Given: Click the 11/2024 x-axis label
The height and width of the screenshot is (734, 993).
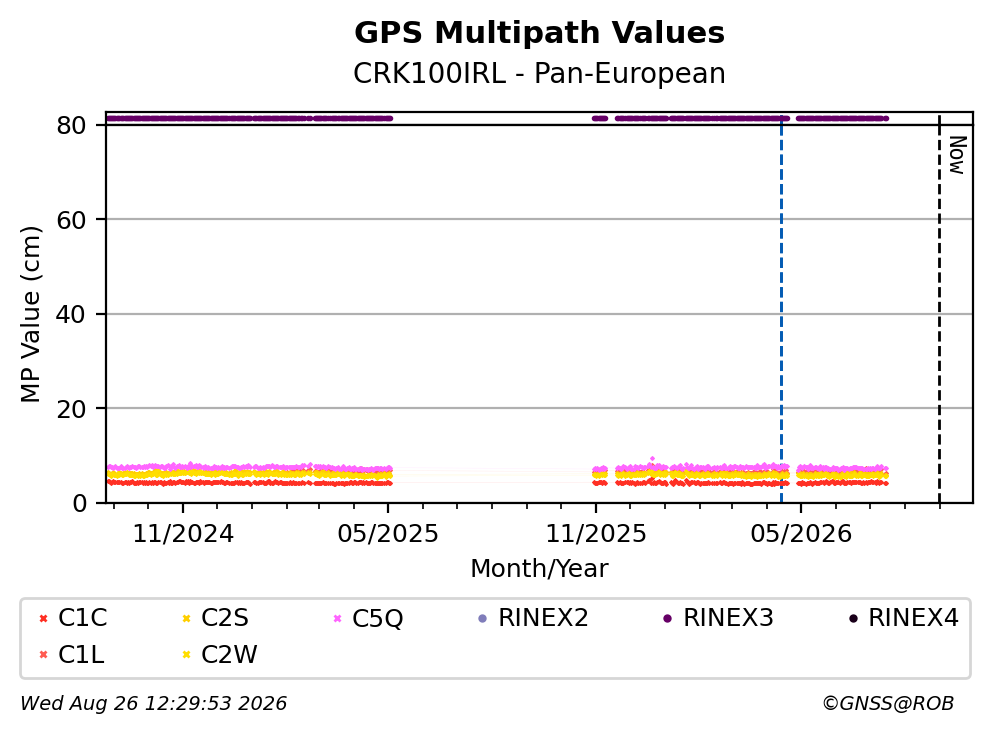Looking at the screenshot, I should pos(183,534).
